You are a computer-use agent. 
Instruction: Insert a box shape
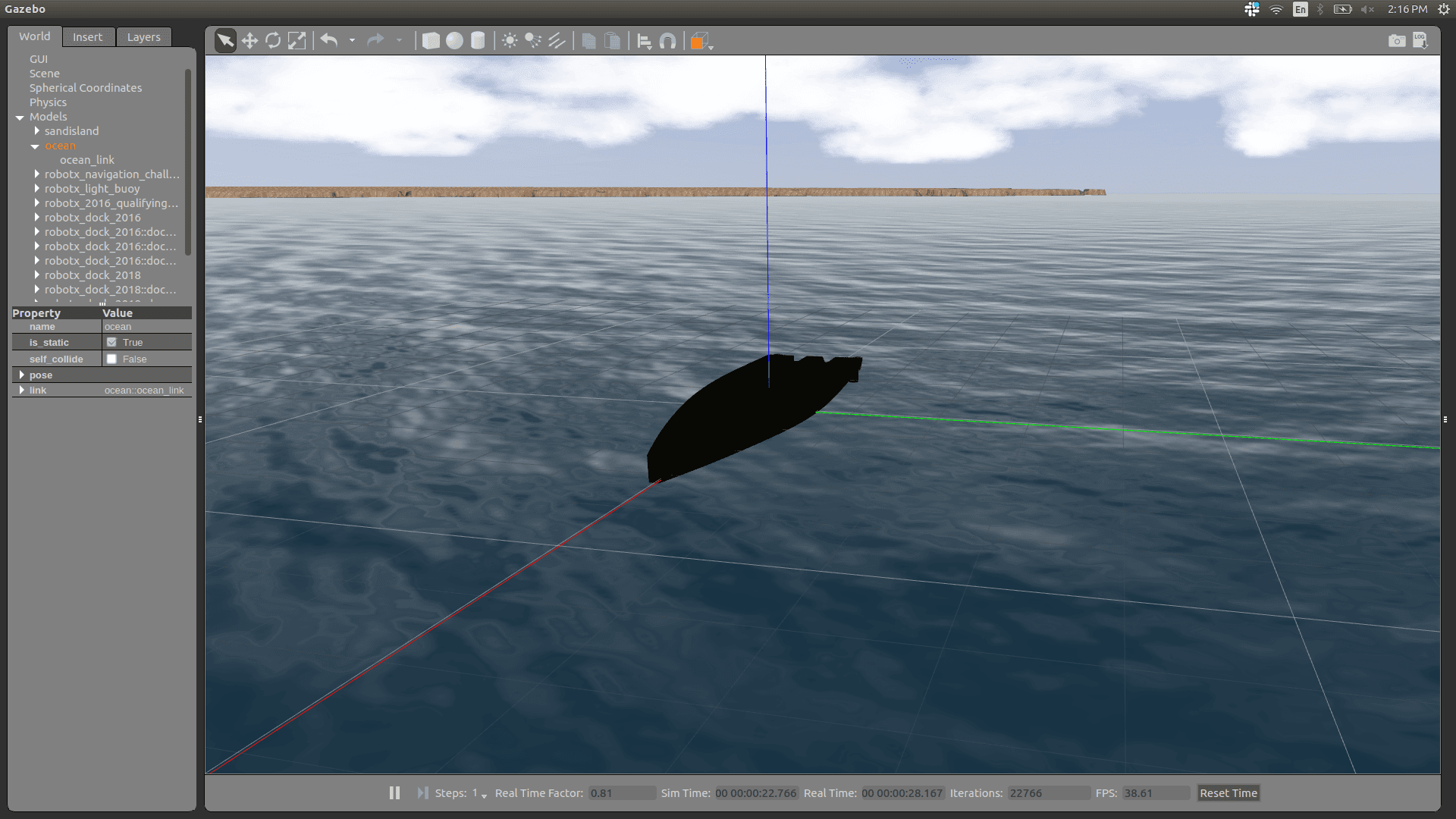coord(431,41)
